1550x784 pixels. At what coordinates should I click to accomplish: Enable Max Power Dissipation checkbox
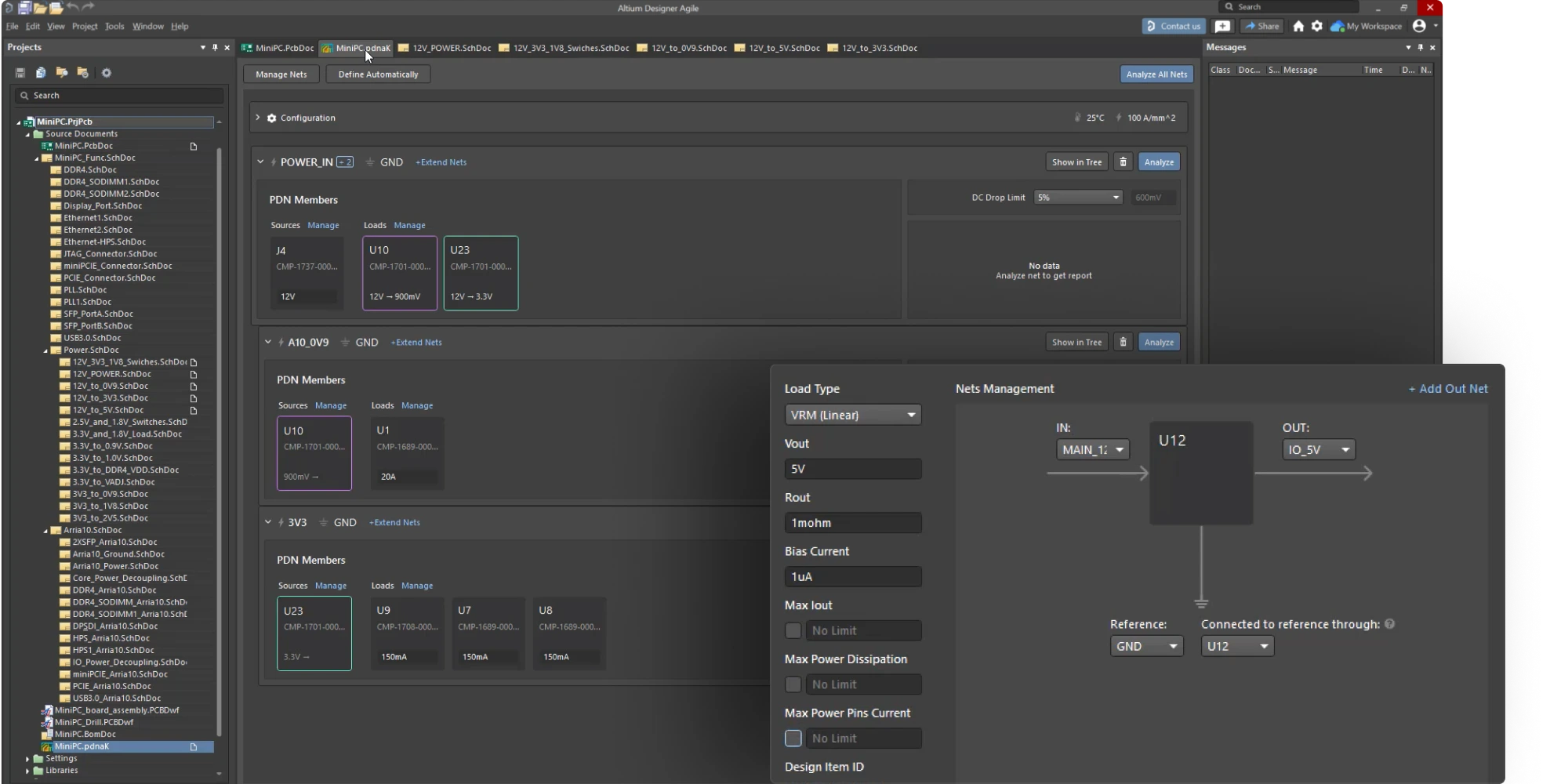click(x=793, y=685)
